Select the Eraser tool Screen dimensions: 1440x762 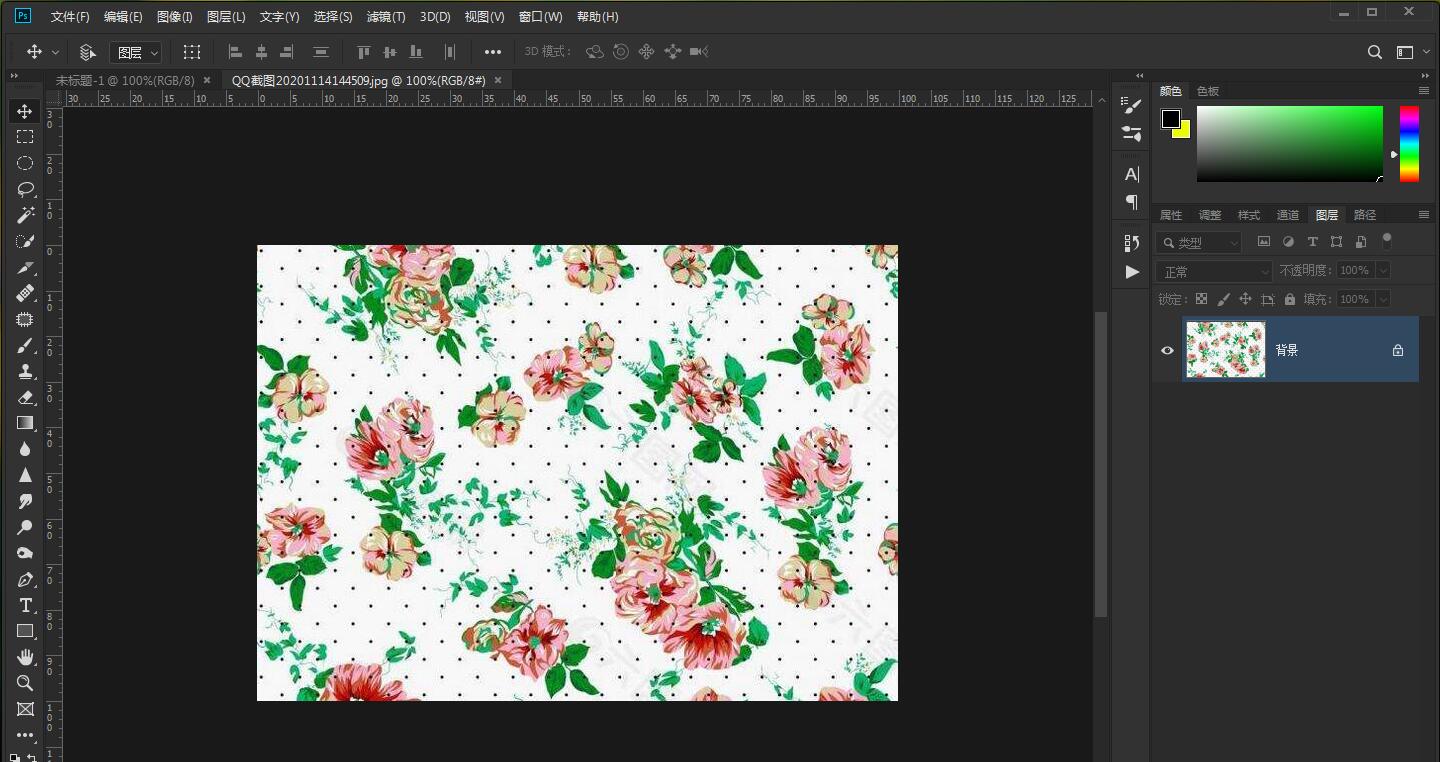coord(25,397)
